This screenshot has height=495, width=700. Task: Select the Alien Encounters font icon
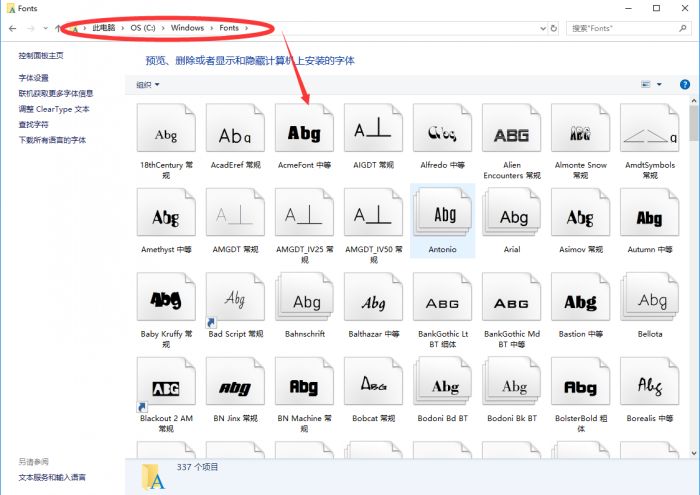tap(512, 128)
